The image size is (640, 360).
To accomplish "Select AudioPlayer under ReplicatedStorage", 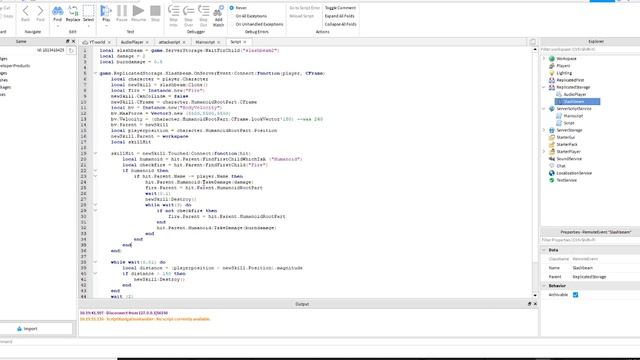I will [575, 94].
